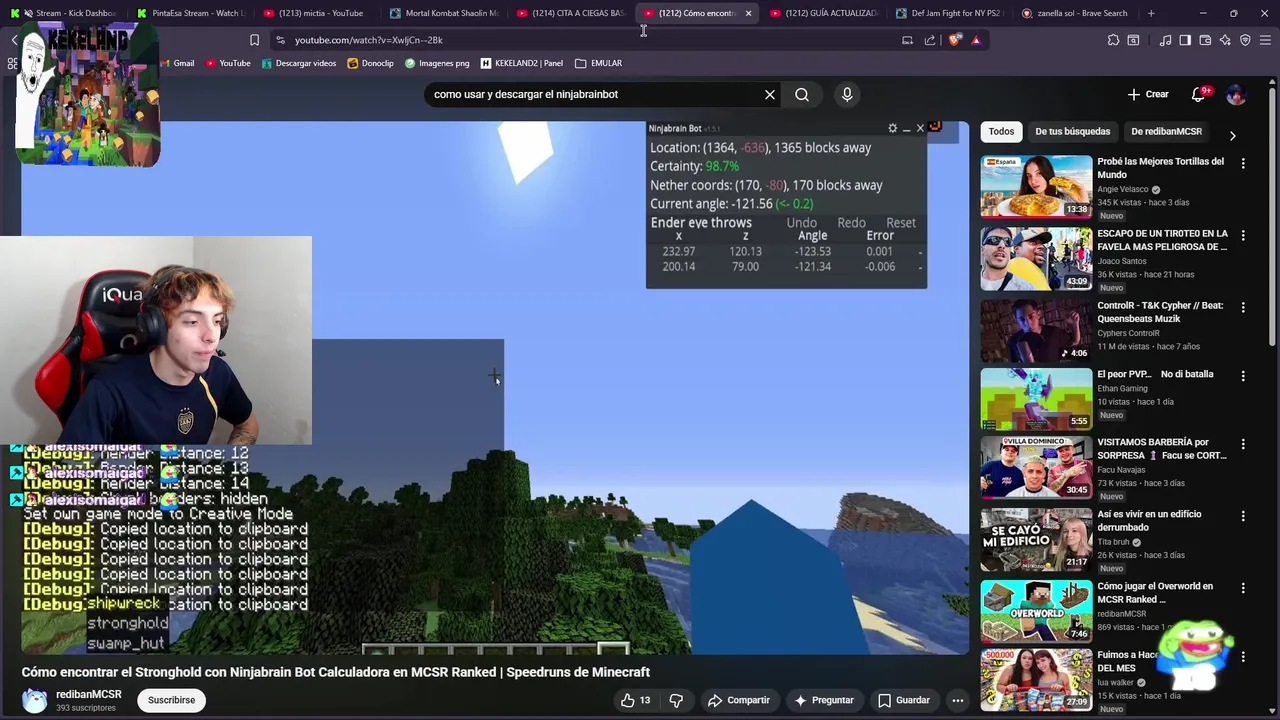Open options for edificio derrumbado video
The height and width of the screenshot is (720, 1280).
1243,516
